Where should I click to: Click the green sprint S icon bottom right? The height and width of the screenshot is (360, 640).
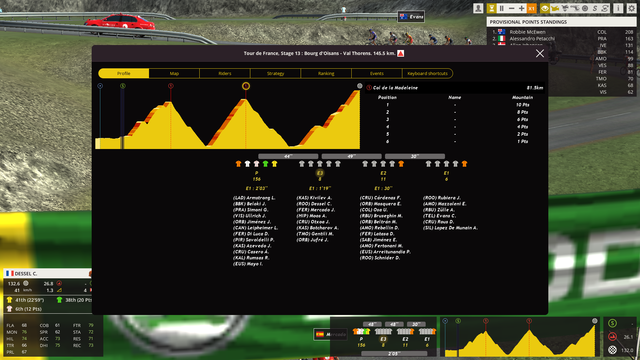point(612,324)
